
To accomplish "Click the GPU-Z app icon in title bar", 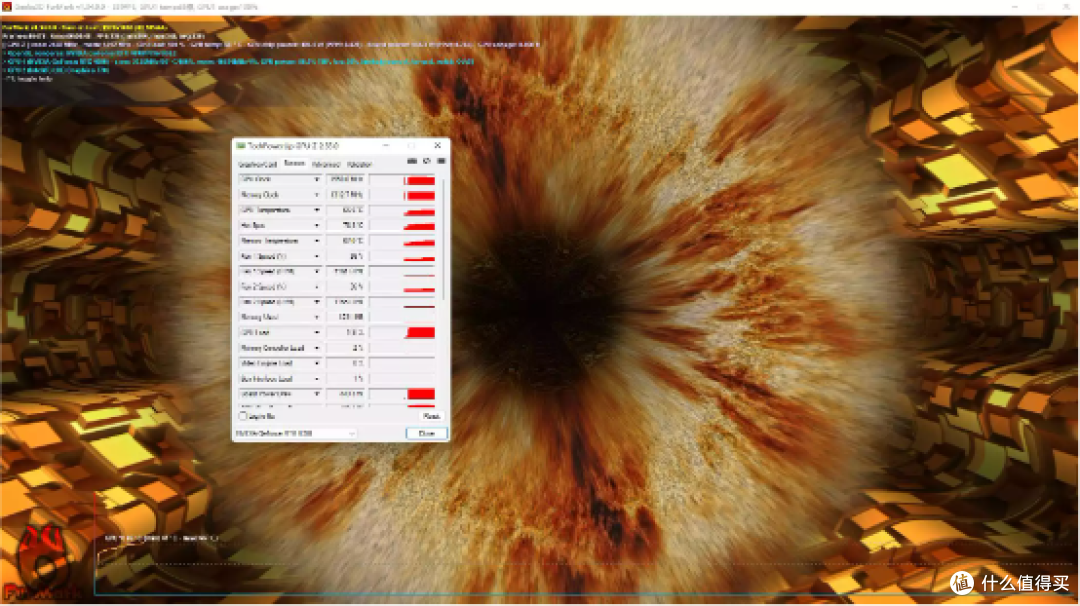I will 240,146.
